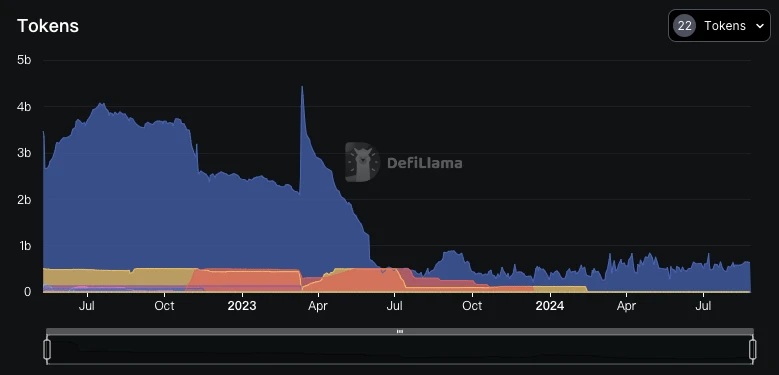Screen dimensions: 779x375
Task: Click the center grip of range bar
Action: click(x=400, y=331)
